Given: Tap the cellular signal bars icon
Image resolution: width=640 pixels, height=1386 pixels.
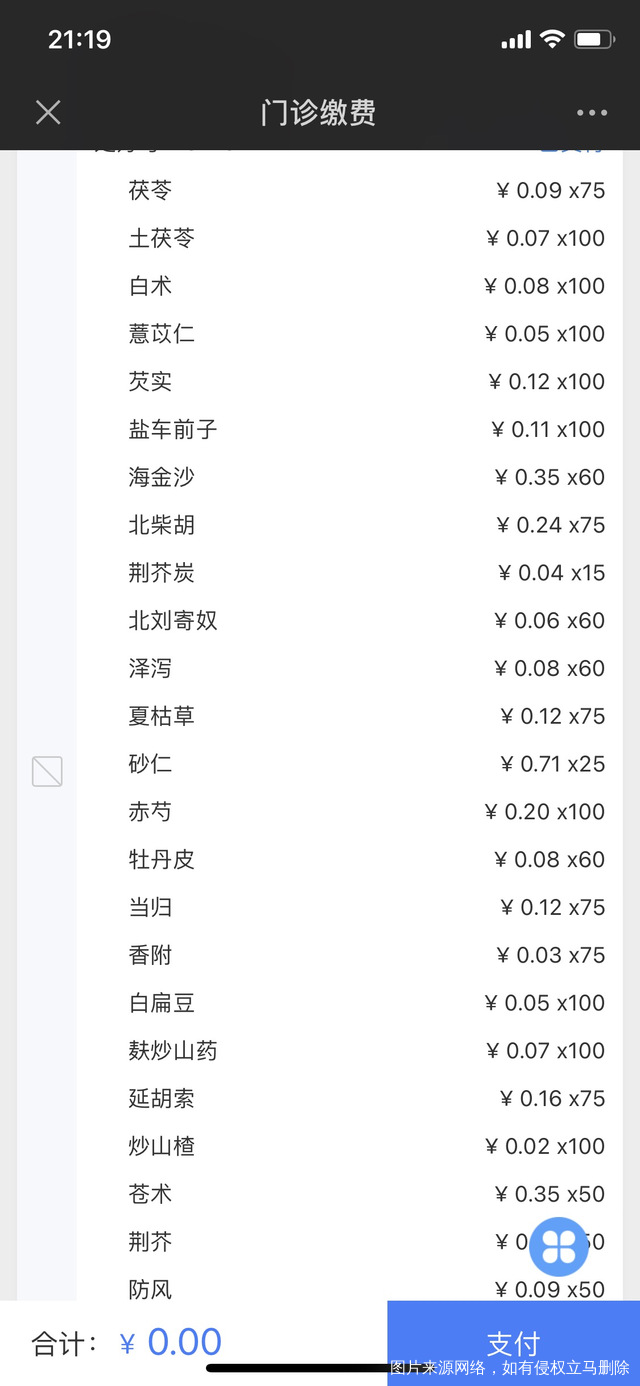Looking at the screenshot, I should pos(516,40).
